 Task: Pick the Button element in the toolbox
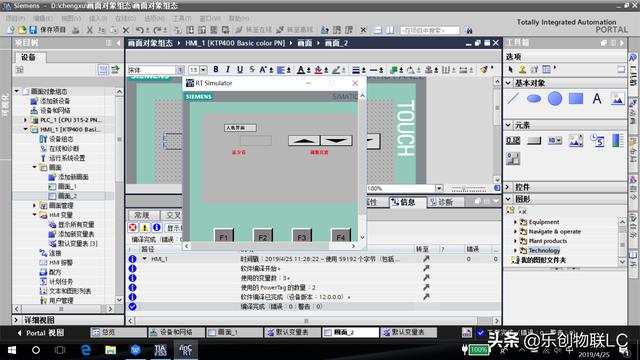tap(534, 140)
